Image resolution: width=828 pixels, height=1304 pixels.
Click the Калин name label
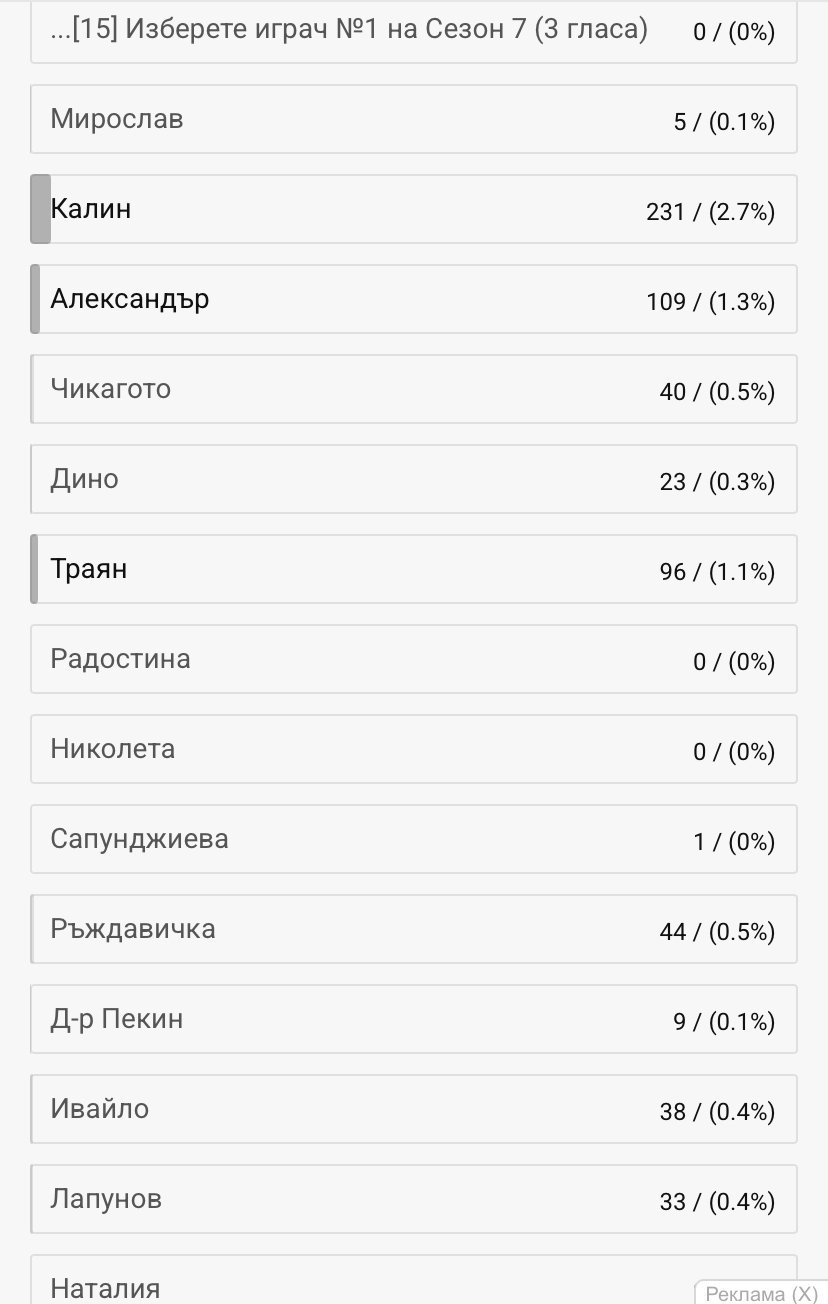click(91, 209)
